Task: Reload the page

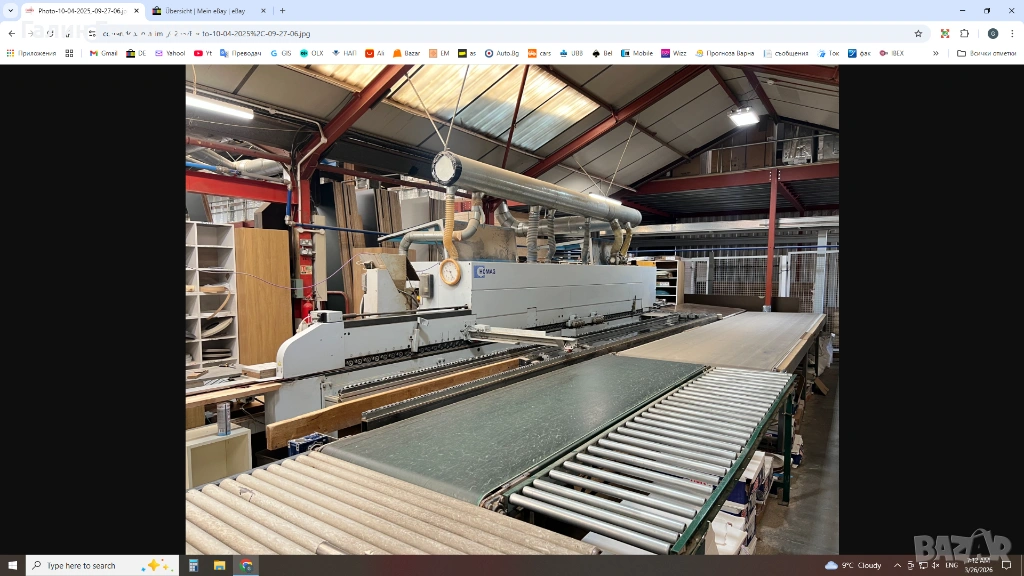Action: [x=50, y=33]
